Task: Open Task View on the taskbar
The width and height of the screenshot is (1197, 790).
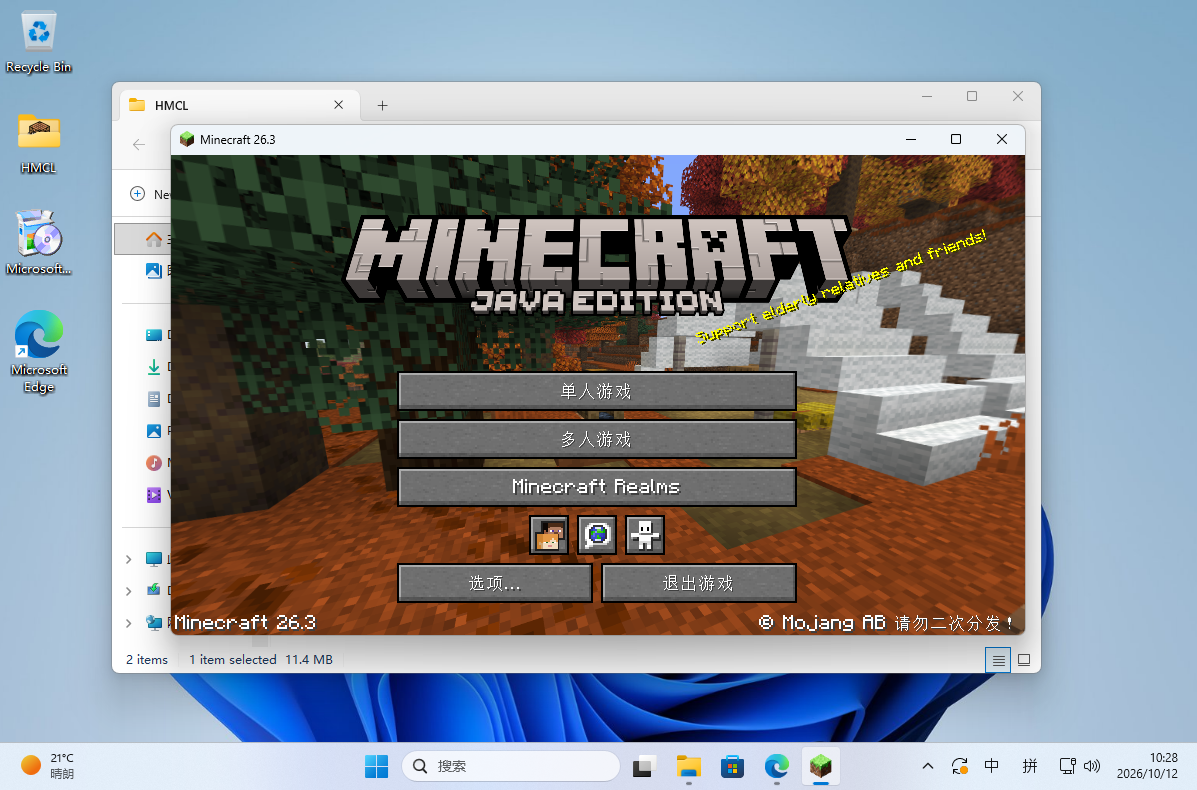Action: (644, 766)
